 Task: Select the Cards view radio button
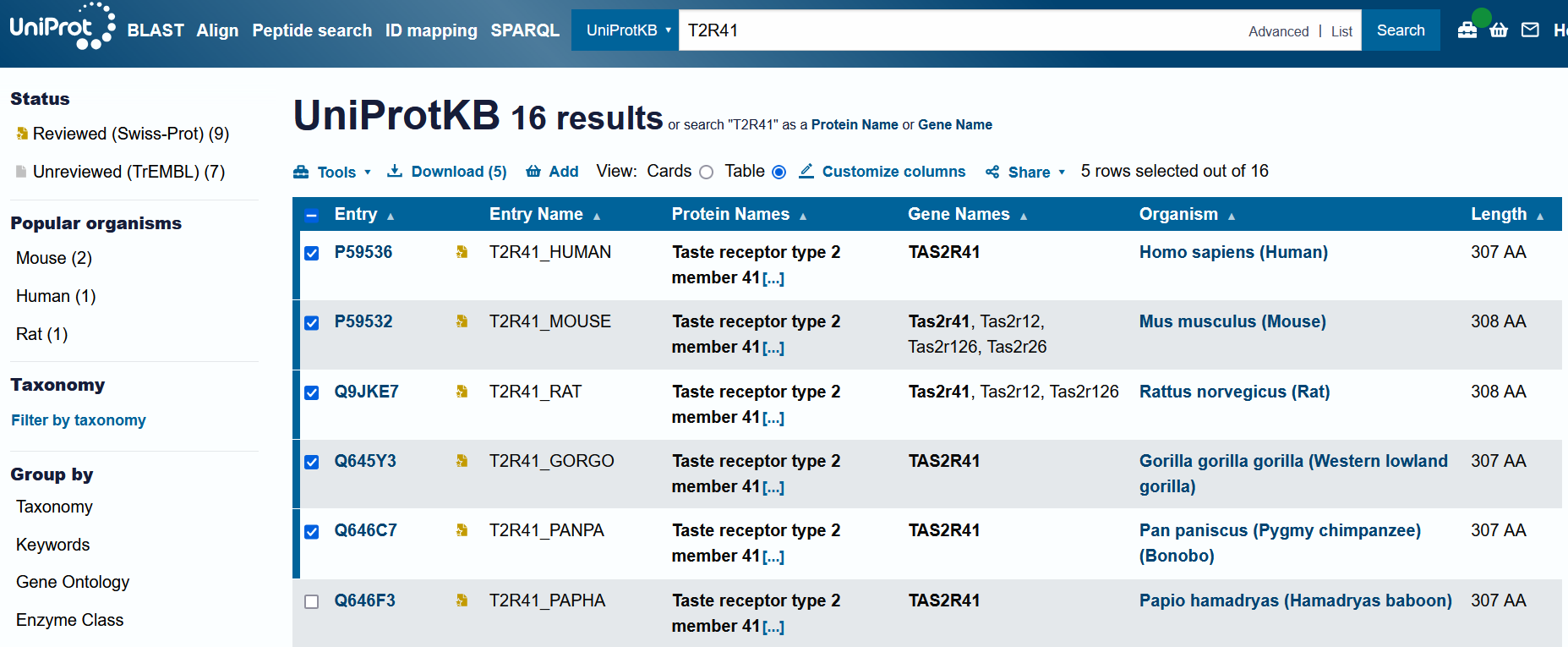point(707,172)
